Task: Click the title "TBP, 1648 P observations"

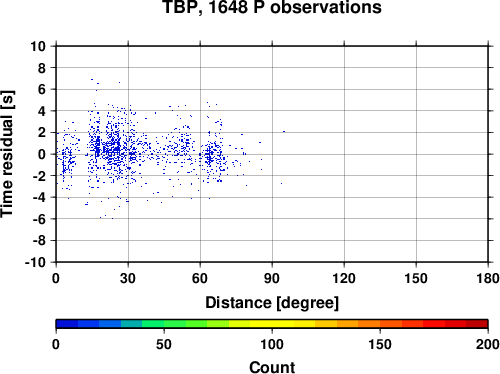Action: click(272, 7)
